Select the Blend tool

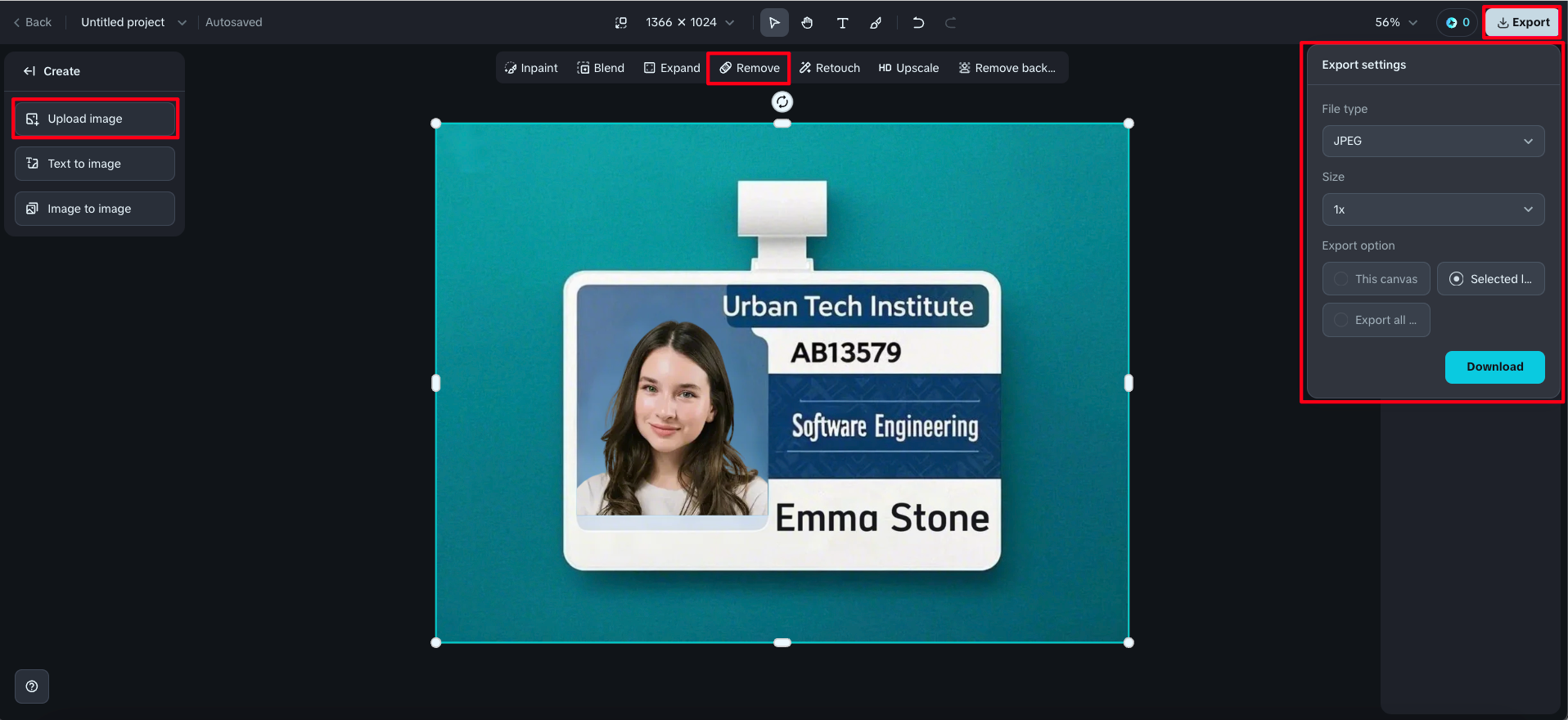[601, 68]
